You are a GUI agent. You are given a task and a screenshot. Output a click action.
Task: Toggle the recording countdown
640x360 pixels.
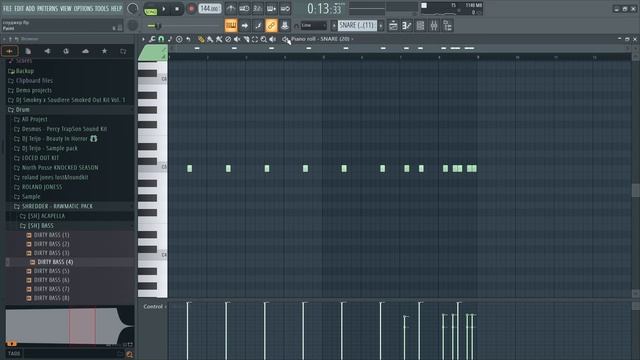coord(258,9)
